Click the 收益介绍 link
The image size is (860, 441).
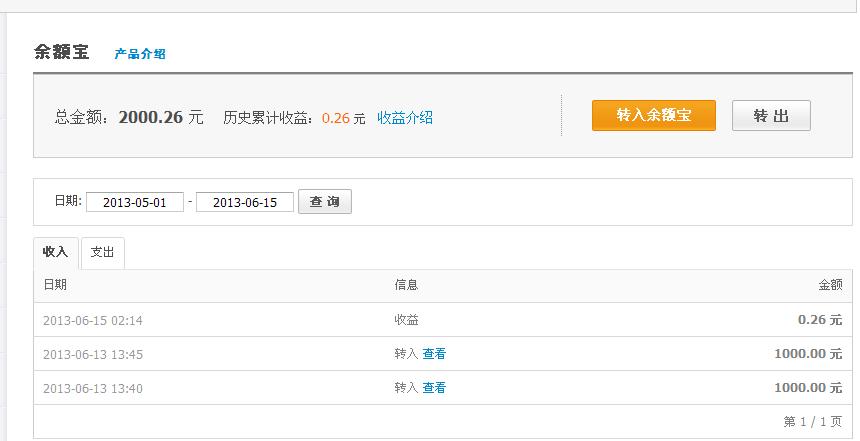click(x=405, y=118)
